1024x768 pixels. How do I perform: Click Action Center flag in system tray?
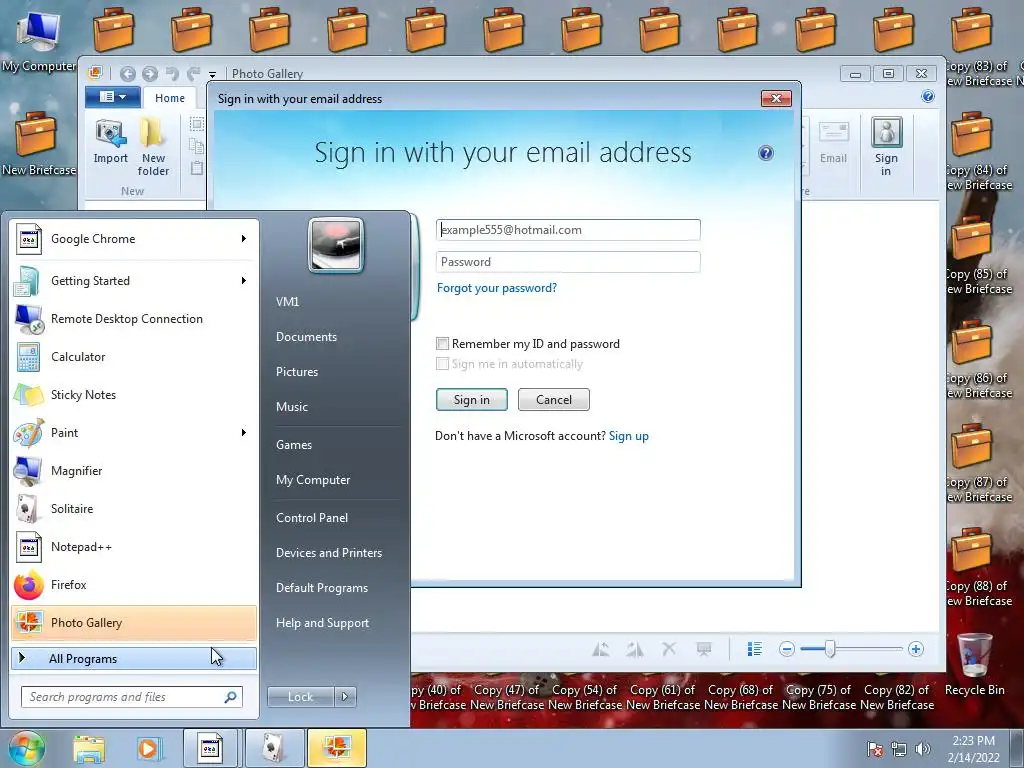pyautogui.click(x=875, y=749)
